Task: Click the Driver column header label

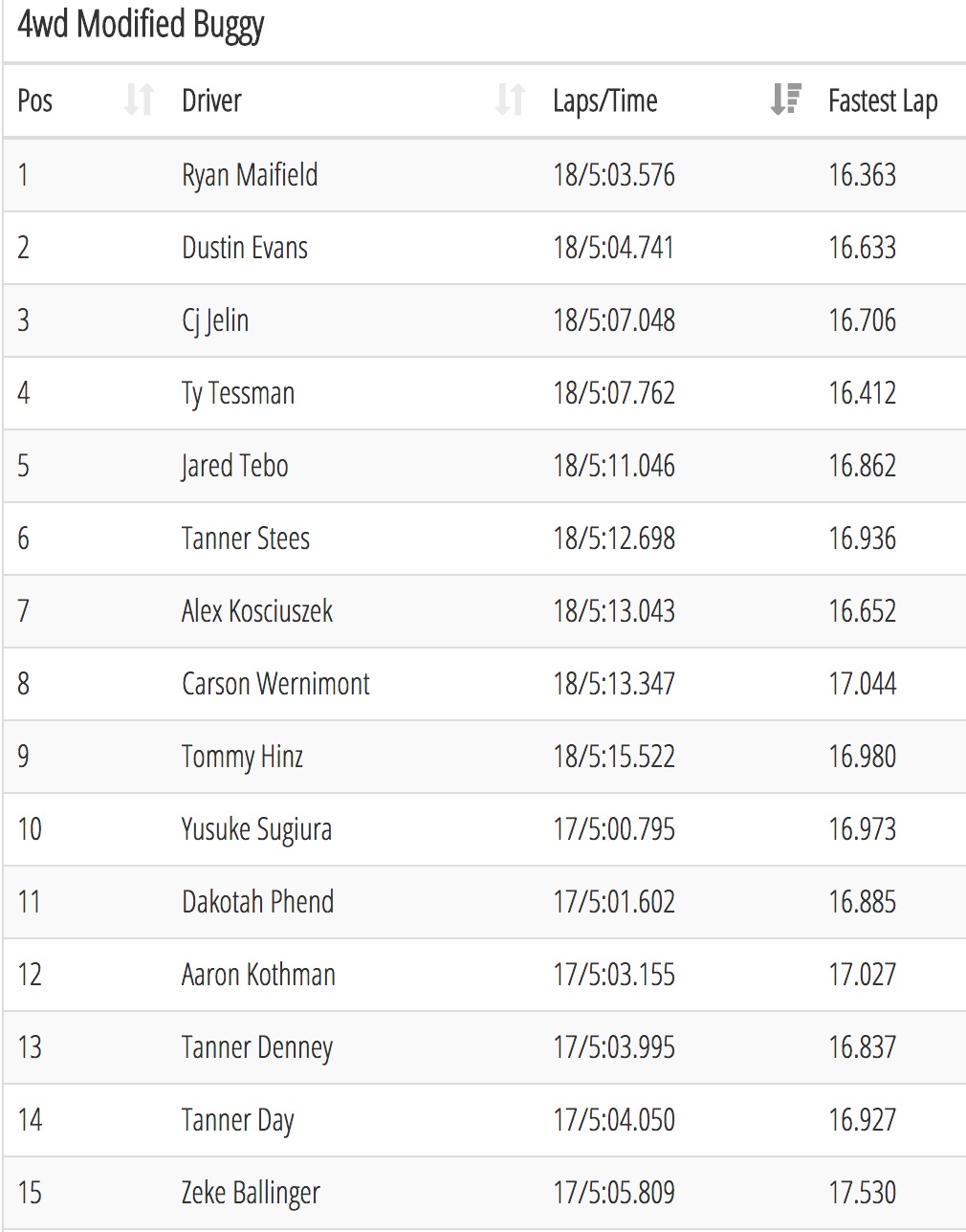Action: click(x=211, y=100)
